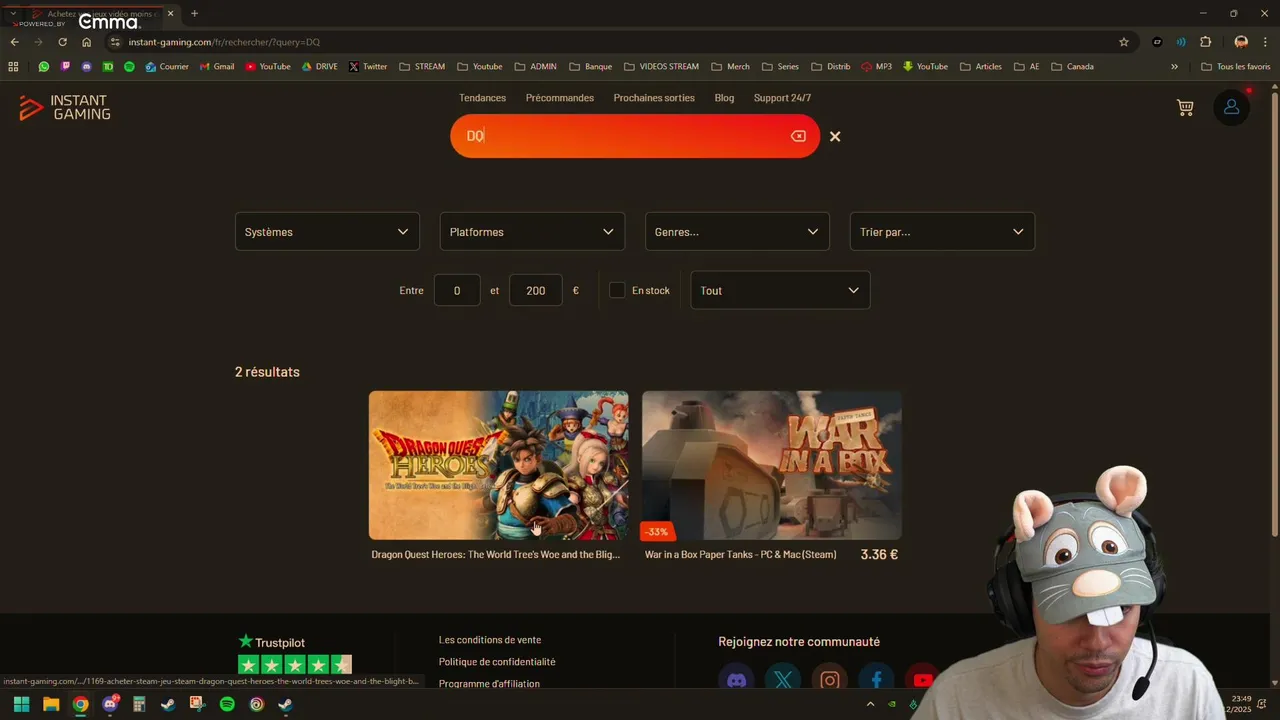Go to Tendances in the top menu

[x=482, y=98]
